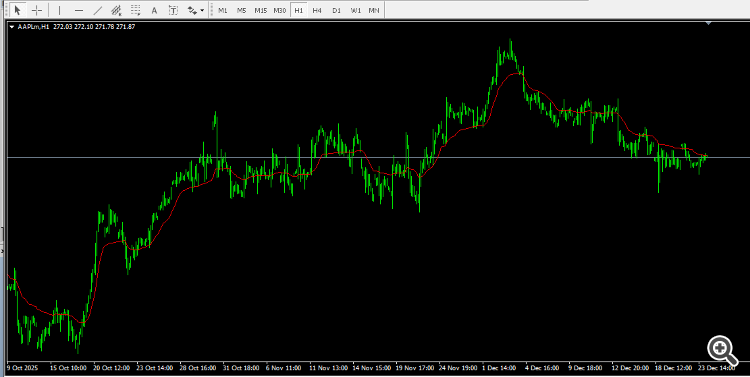Click the magnifier zoom icon
The height and width of the screenshot is (377, 750).
tap(722, 350)
